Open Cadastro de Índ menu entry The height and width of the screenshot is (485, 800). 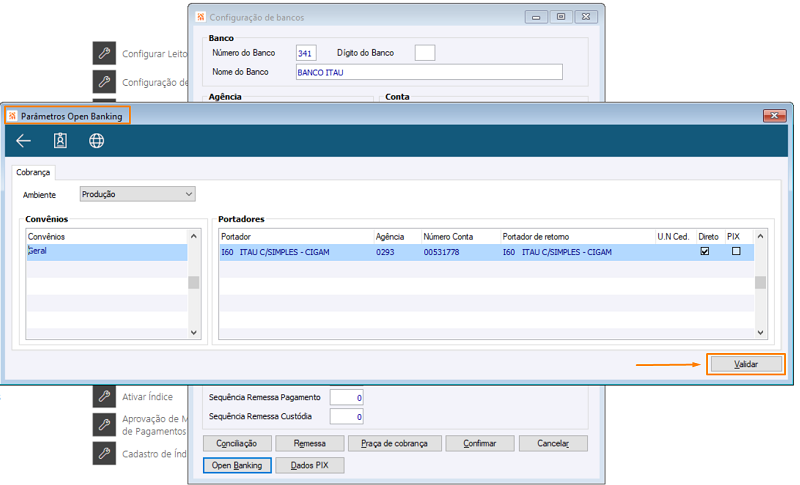154,453
